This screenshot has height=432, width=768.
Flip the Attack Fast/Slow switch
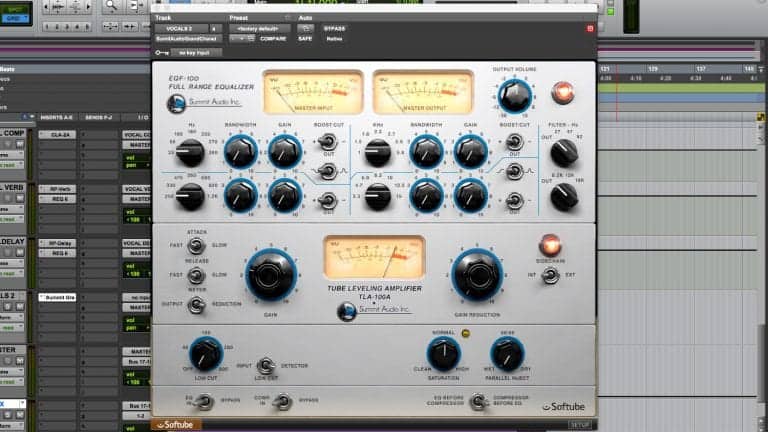pos(196,245)
